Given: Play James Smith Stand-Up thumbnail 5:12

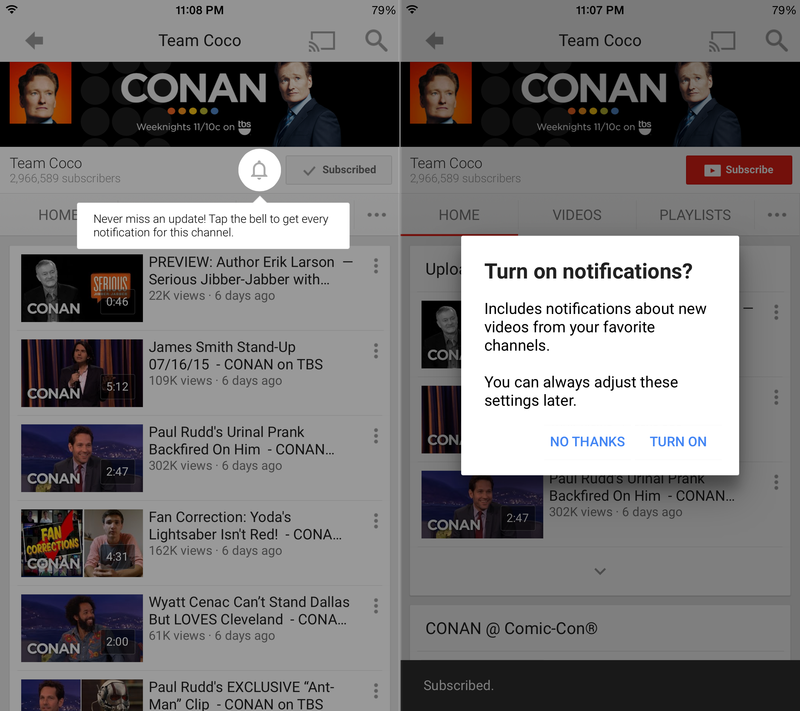Looking at the screenshot, I should coord(82,373).
